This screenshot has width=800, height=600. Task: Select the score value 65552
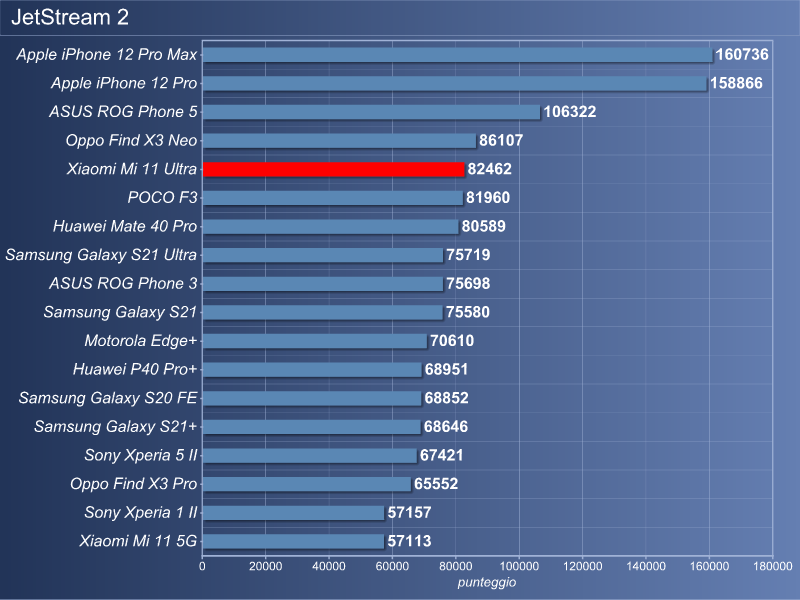point(436,484)
